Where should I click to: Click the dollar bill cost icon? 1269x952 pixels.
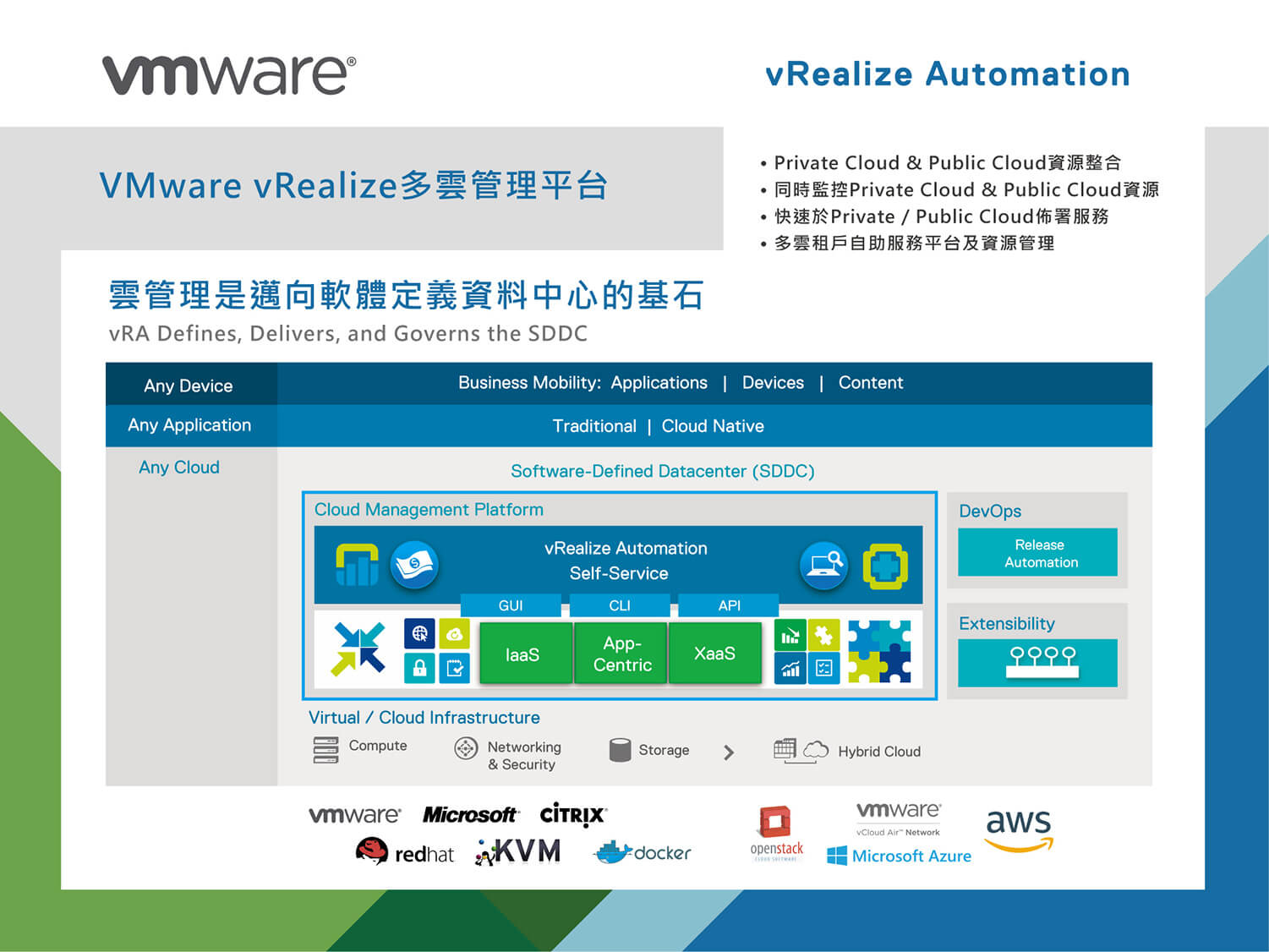click(x=413, y=565)
